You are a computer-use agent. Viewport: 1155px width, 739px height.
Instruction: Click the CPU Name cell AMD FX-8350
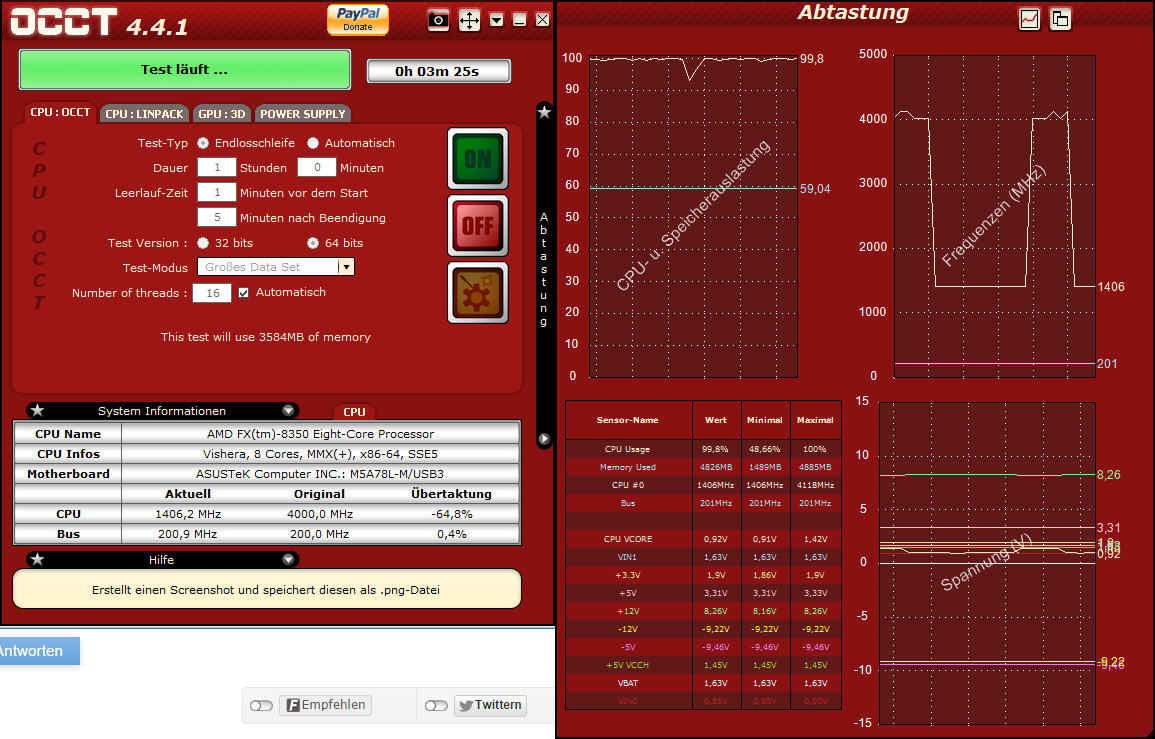[320, 434]
